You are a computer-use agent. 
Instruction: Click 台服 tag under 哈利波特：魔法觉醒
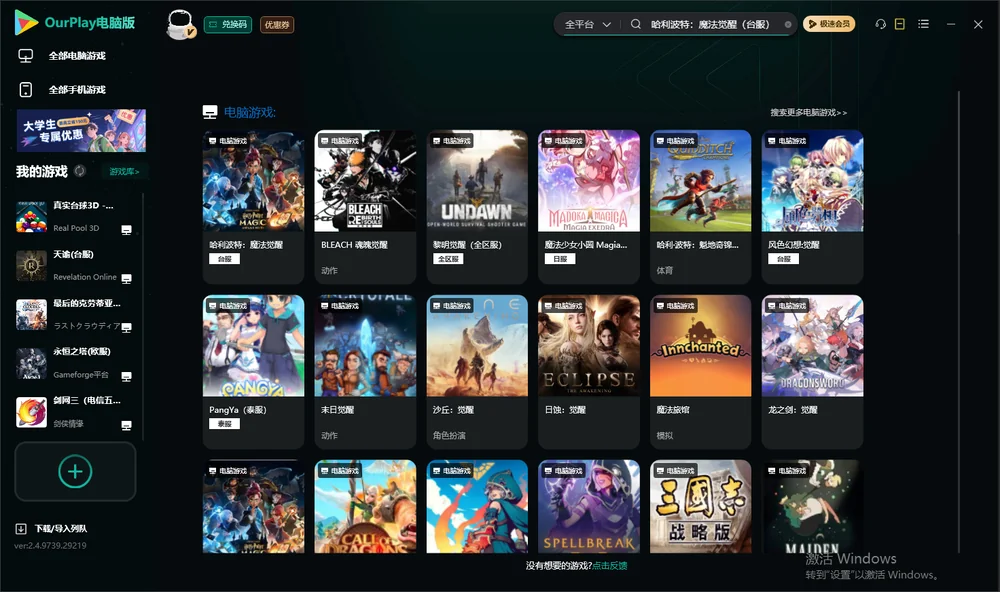224,259
